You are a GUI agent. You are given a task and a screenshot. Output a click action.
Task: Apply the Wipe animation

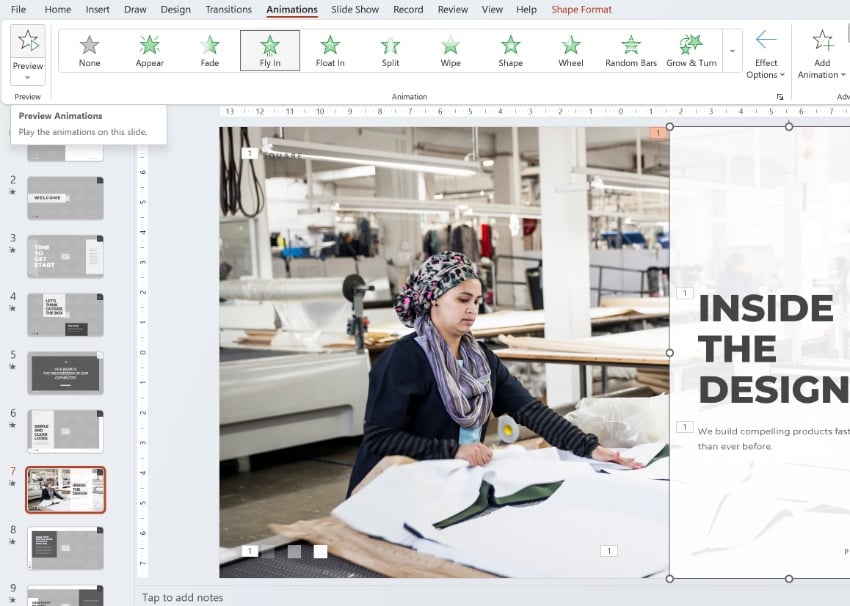(450, 50)
